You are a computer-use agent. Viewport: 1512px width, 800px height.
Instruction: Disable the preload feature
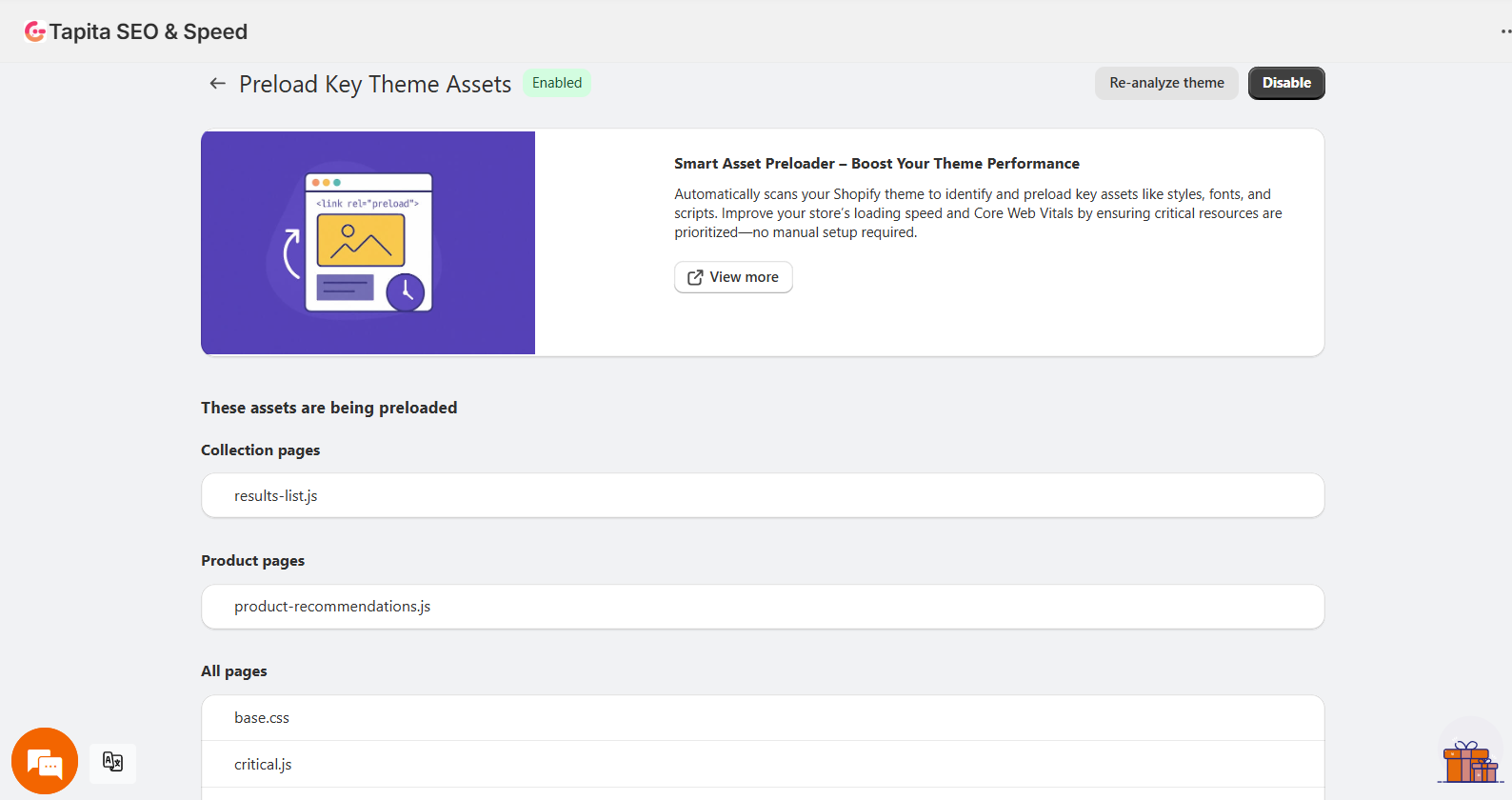(1286, 83)
